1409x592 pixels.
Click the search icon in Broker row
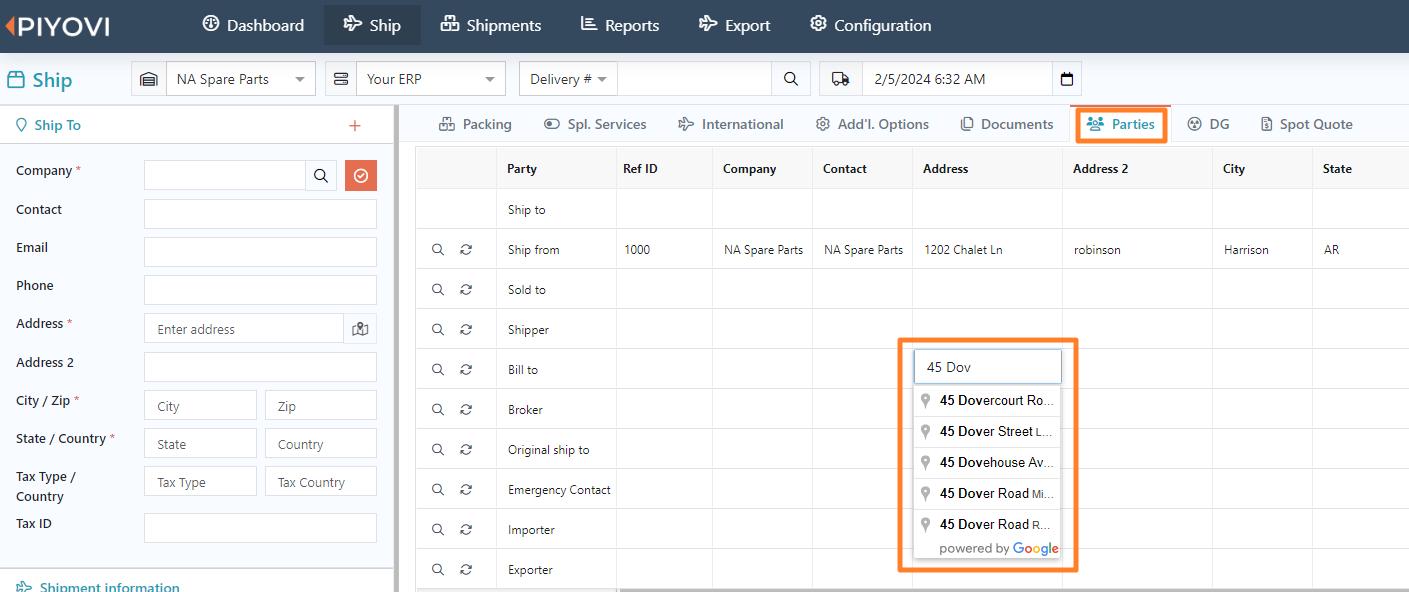[438, 409]
